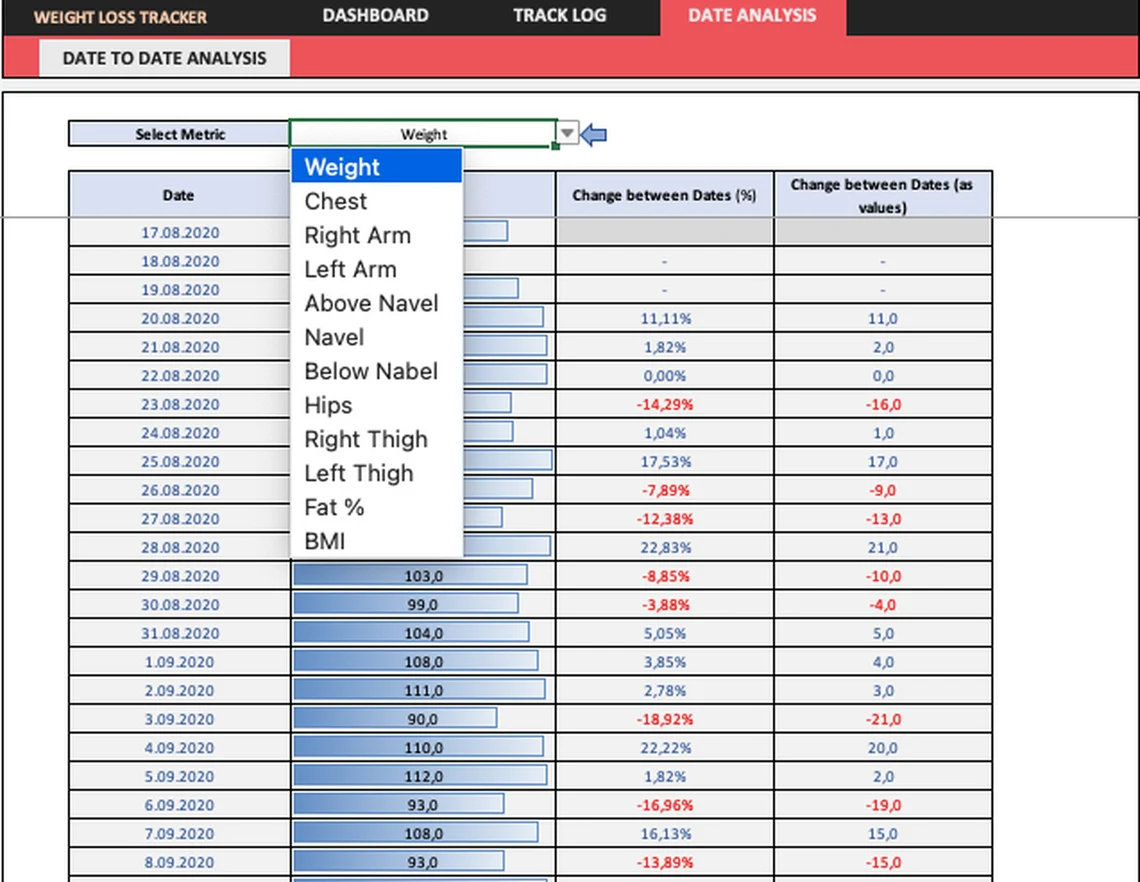Click the WEIGHT LOSS TRACKER title
Image resolution: width=1140 pixels, height=882 pixels.
120,16
